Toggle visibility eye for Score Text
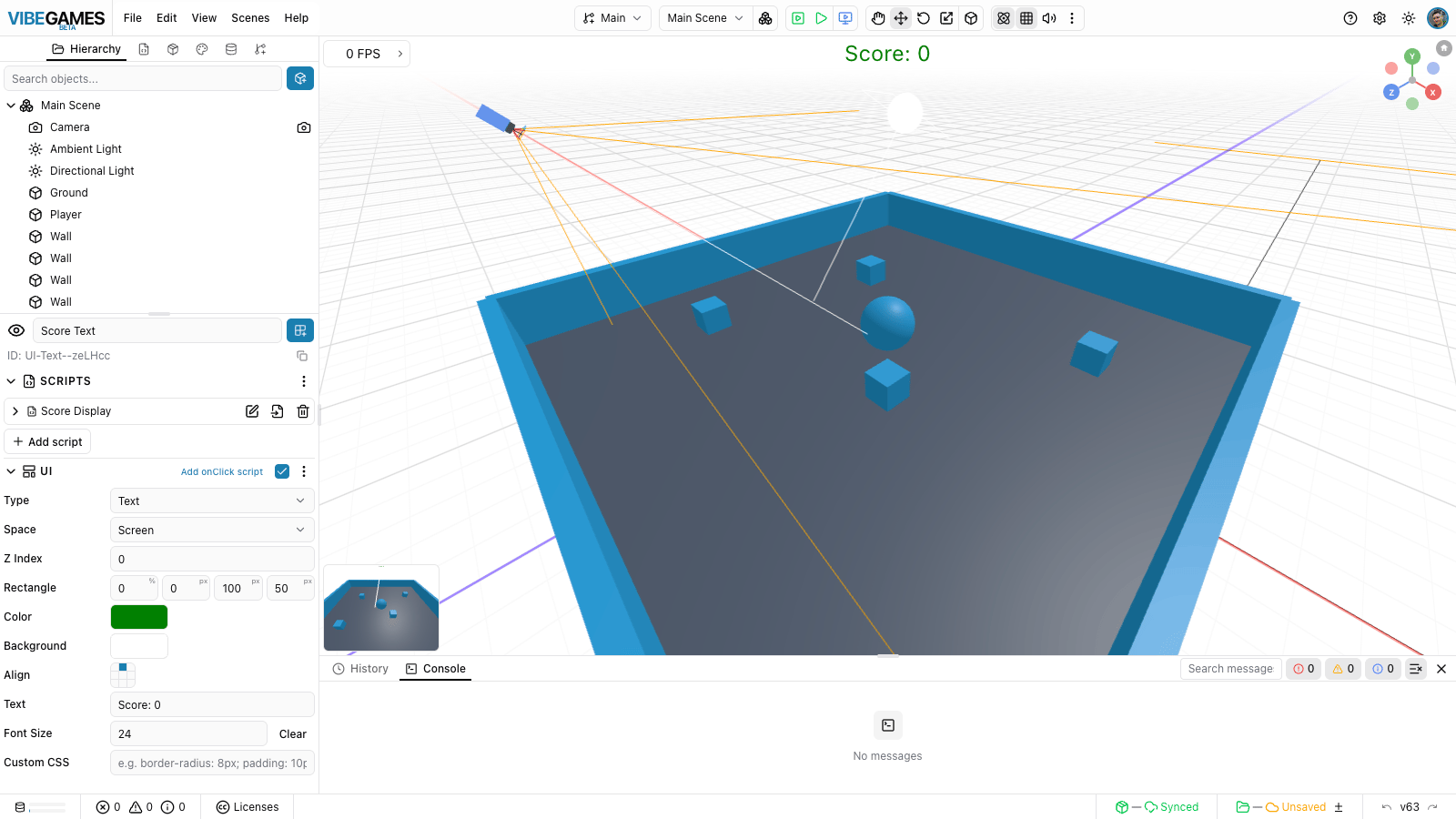 (x=16, y=330)
